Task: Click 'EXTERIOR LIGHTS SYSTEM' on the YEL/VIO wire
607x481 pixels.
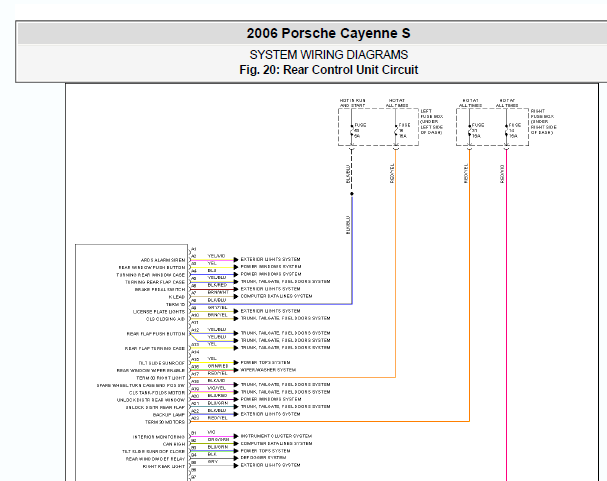Action: pyautogui.click(x=270, y=259)
